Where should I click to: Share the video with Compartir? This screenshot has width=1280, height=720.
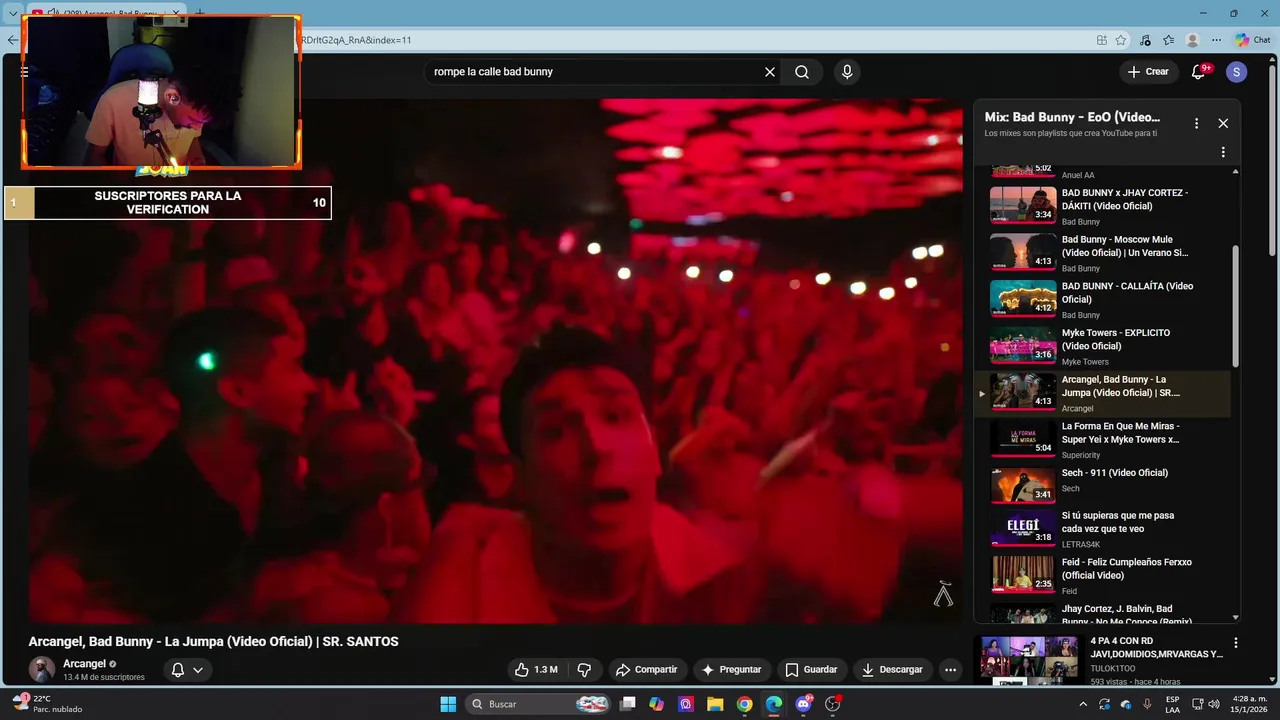coord(646,670)
